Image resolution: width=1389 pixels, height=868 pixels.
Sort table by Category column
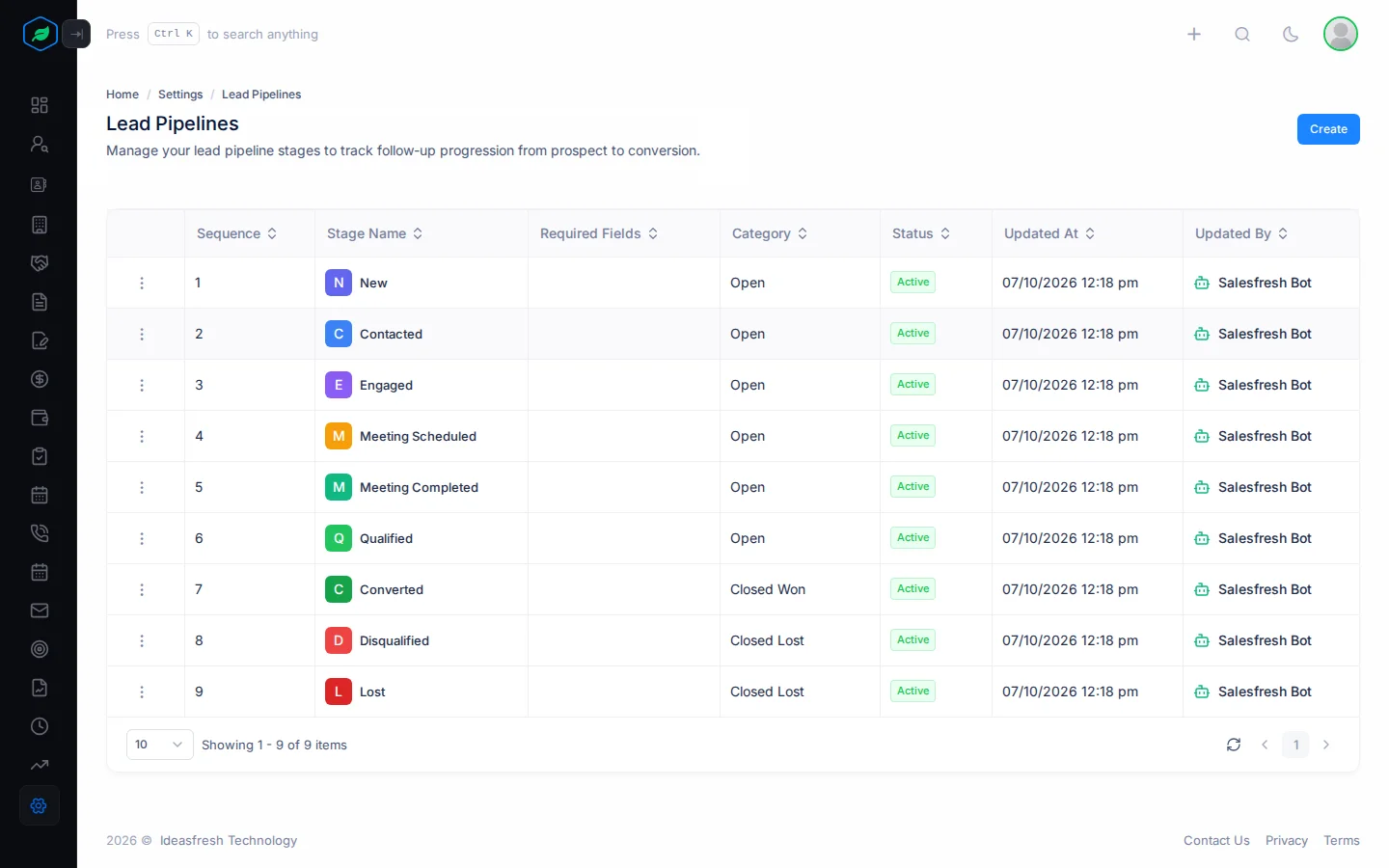click(x=770, y=233)
